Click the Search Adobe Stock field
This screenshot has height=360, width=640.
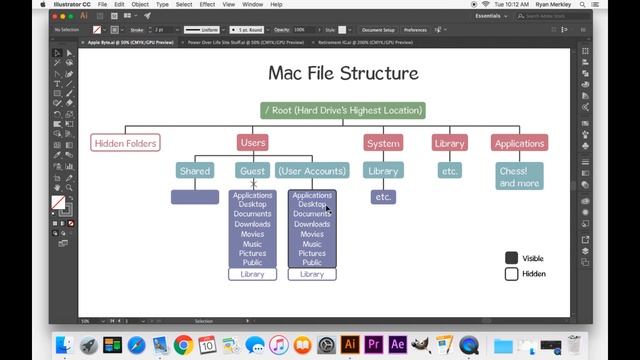pos(553,16)
